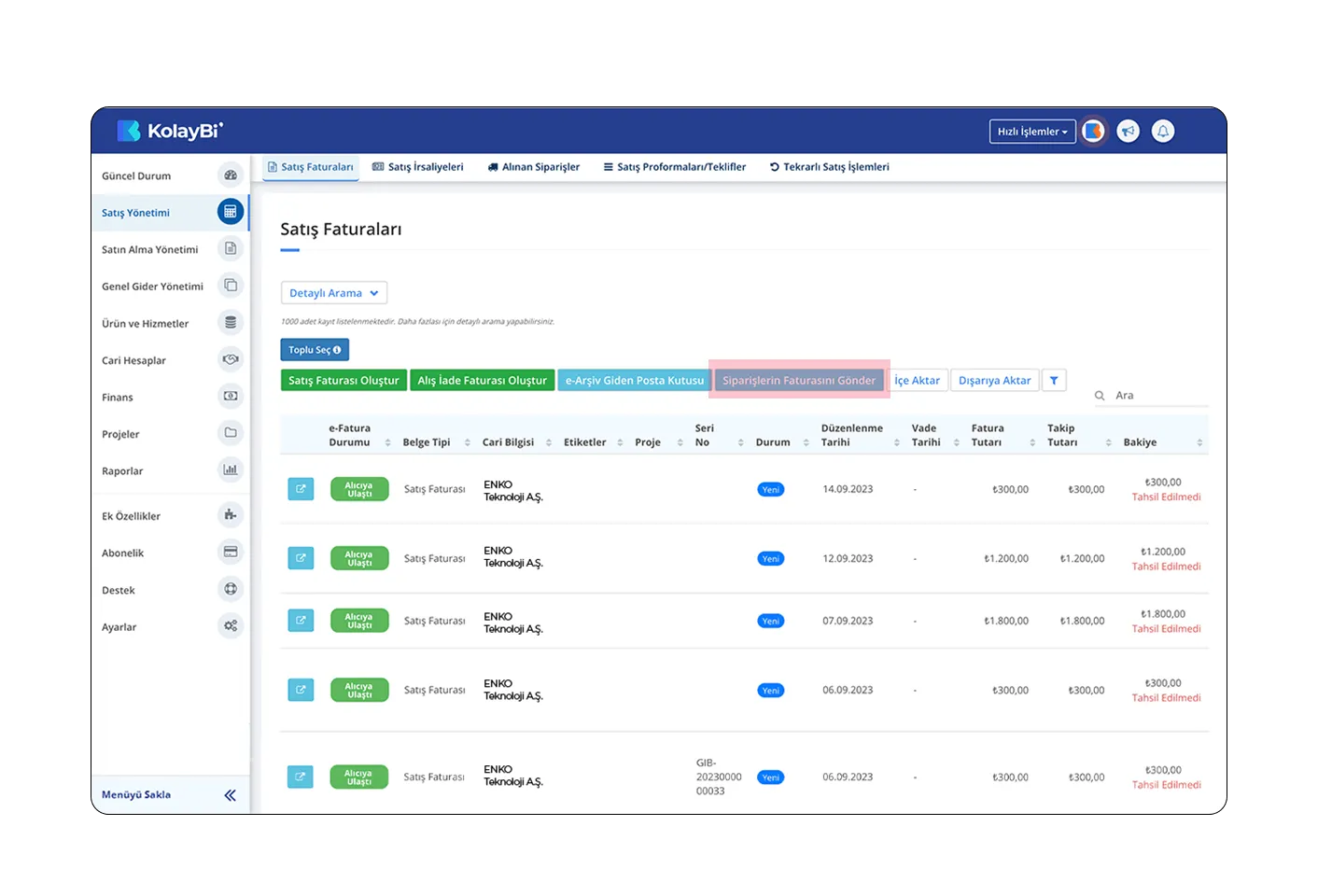1318x896 pixels.
Task: Click Tahsil Edilmedi under ₺1.200,00 balance
Action: point(1167,567)
